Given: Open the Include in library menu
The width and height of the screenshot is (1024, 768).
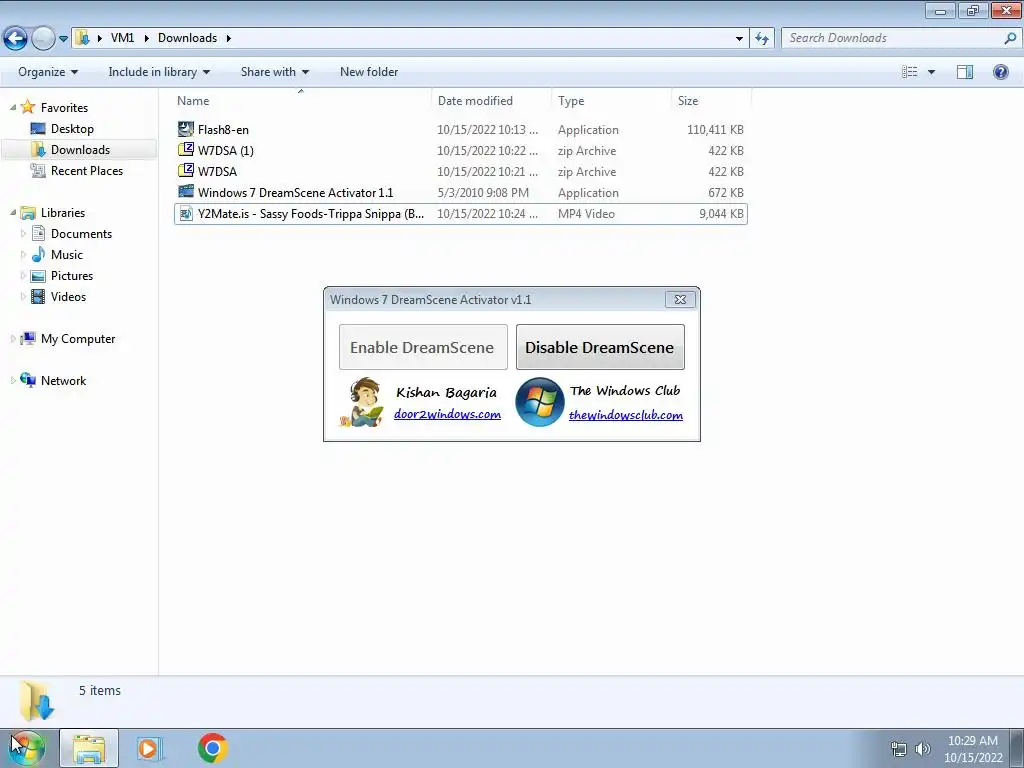Looking at the screenshot, I should (159, 72).
